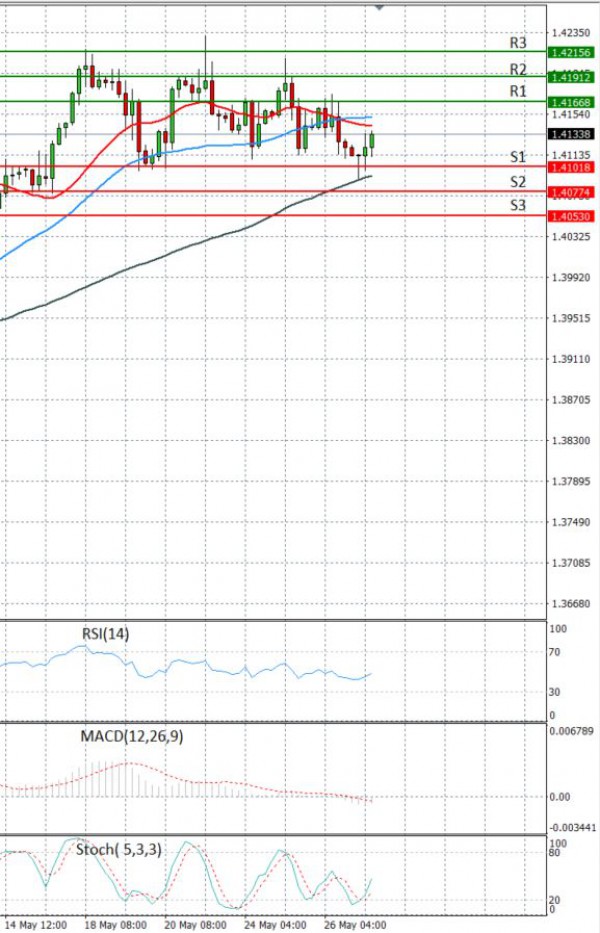Click the 20 May 08:00 time label

point(196,925)
